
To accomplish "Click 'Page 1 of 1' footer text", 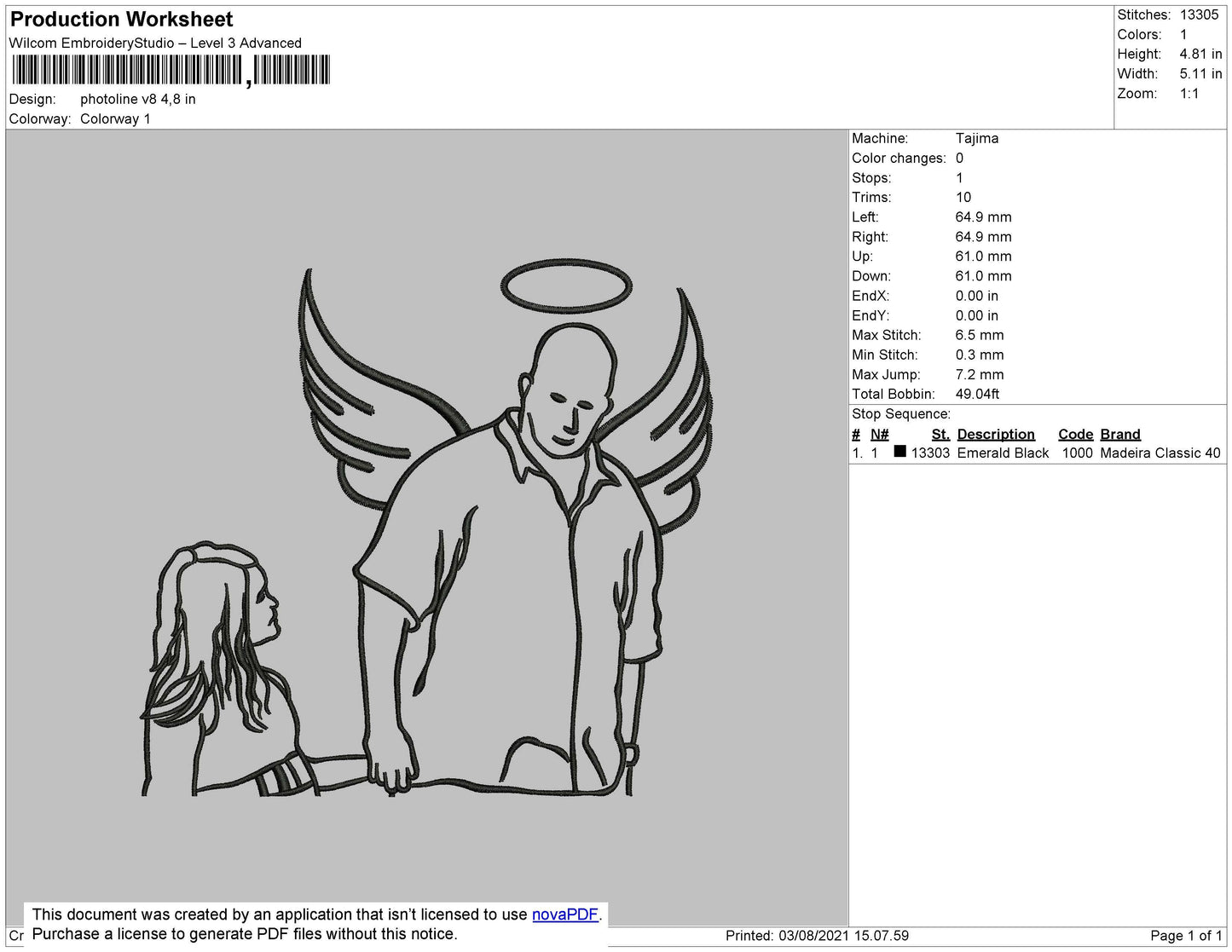I will 1186,936.
